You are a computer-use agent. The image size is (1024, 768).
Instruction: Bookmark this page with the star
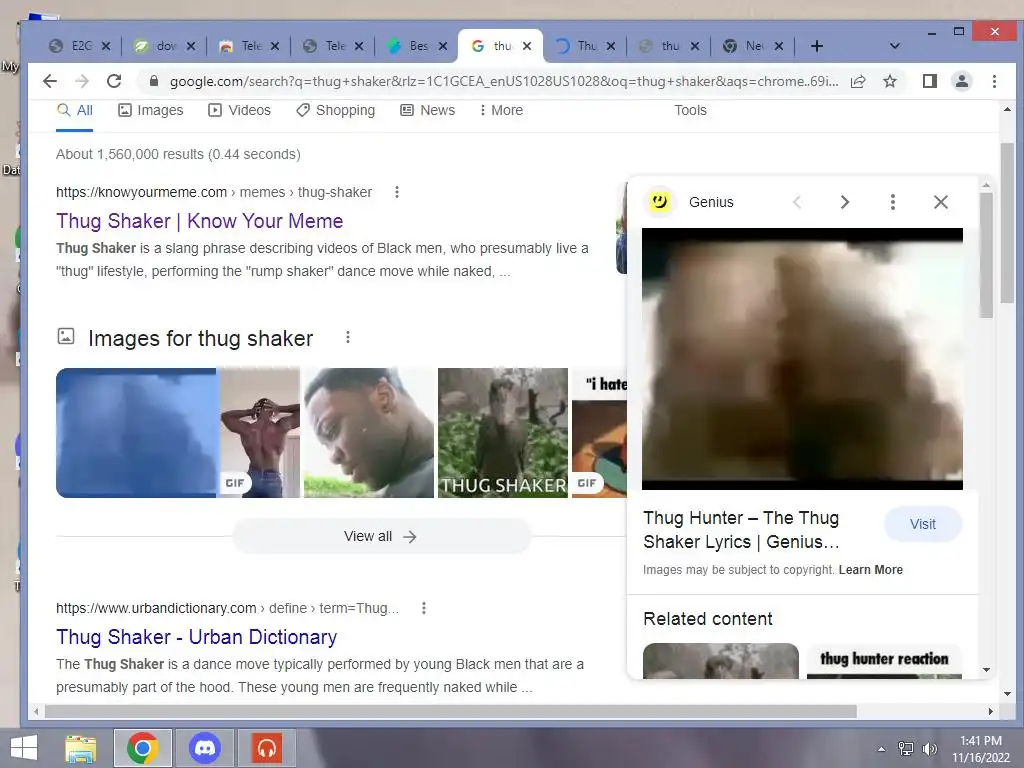889,81
